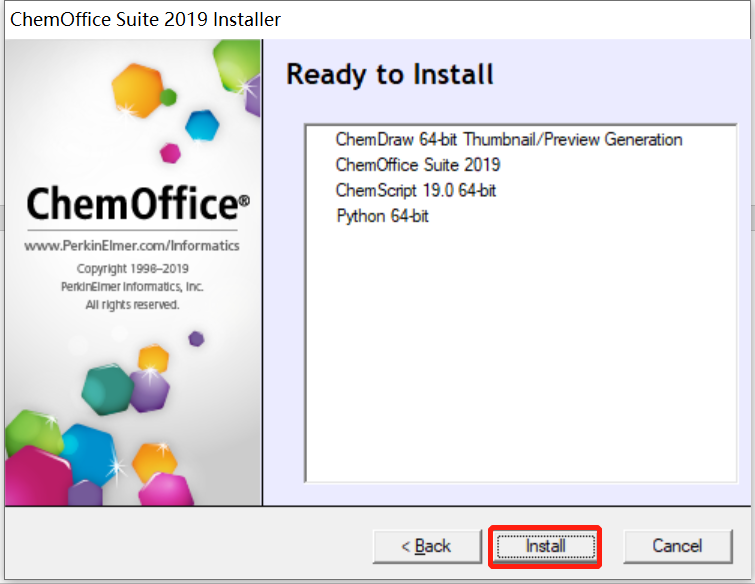
Task: Select ChemDraw 64-bit Thumbnail/Preview Generation entry
Action: (x=509, y=140)
